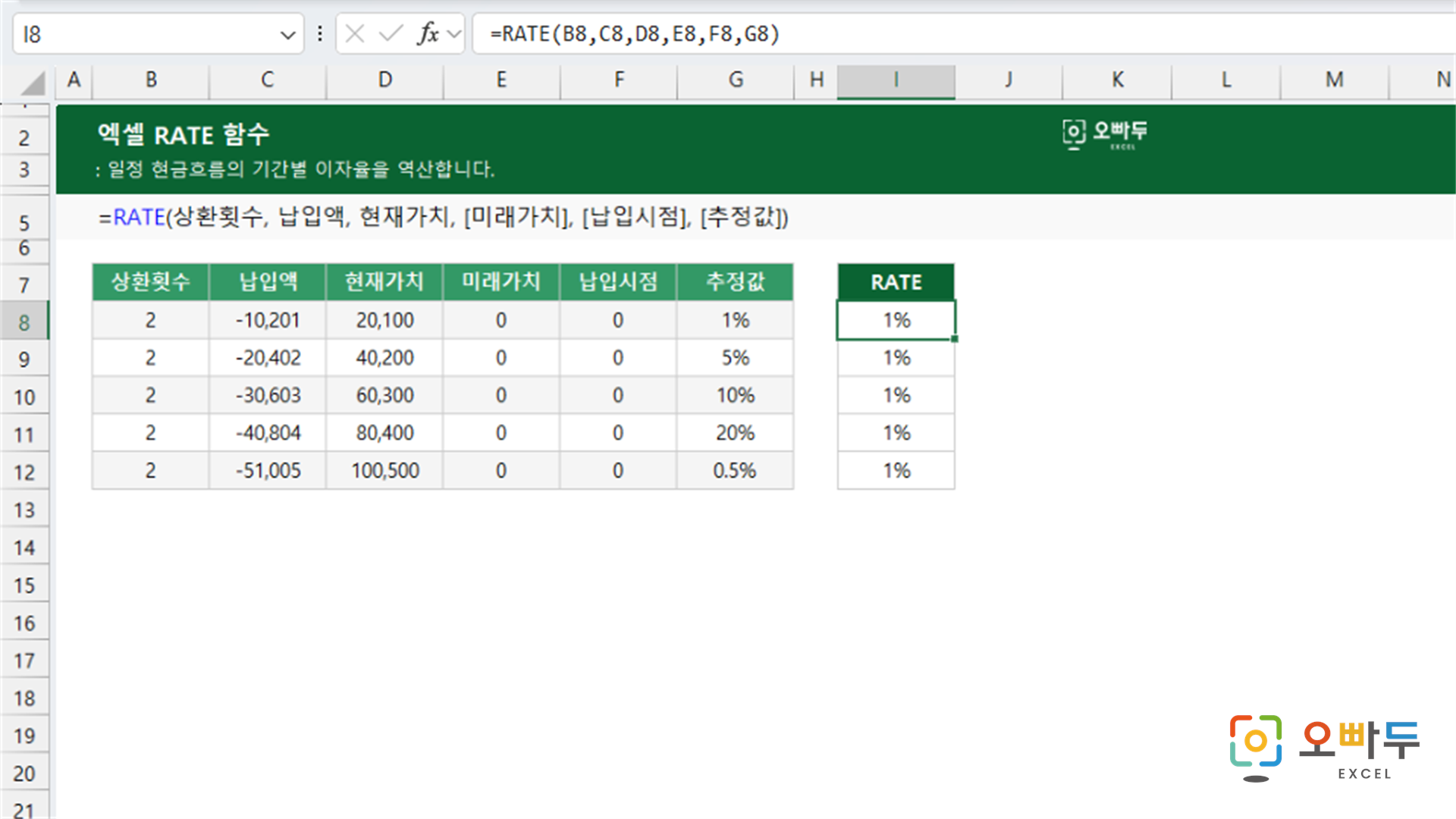Select column D header
This screenshot has width=1456, height=819.
(x=385, y=80)
